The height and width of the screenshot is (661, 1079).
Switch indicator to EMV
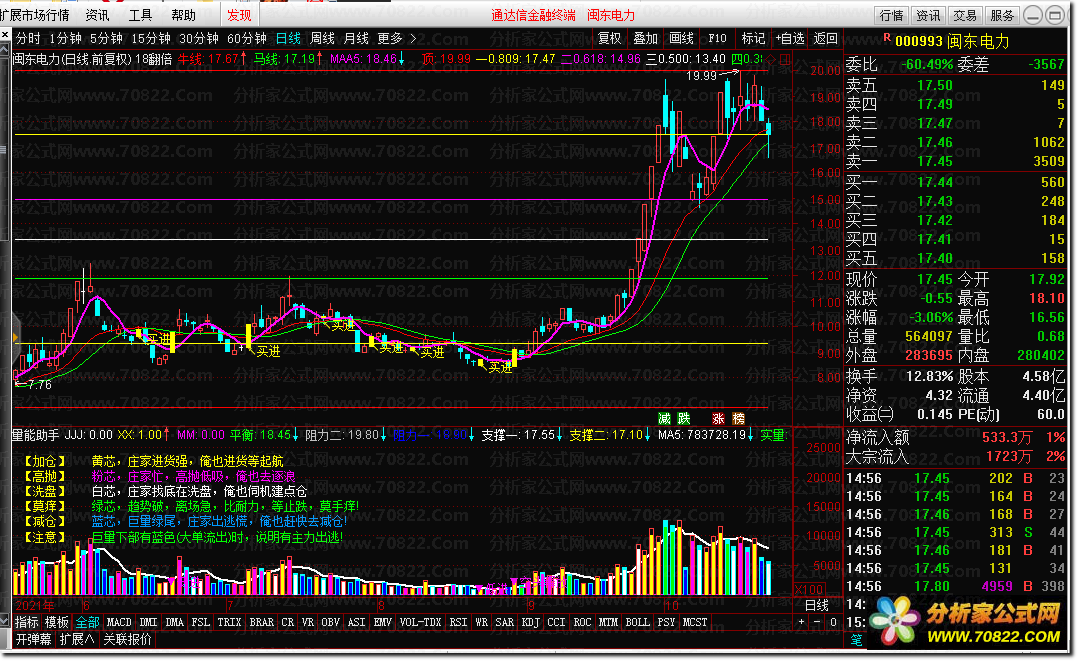pyautogui.click(x=383, y=622)
